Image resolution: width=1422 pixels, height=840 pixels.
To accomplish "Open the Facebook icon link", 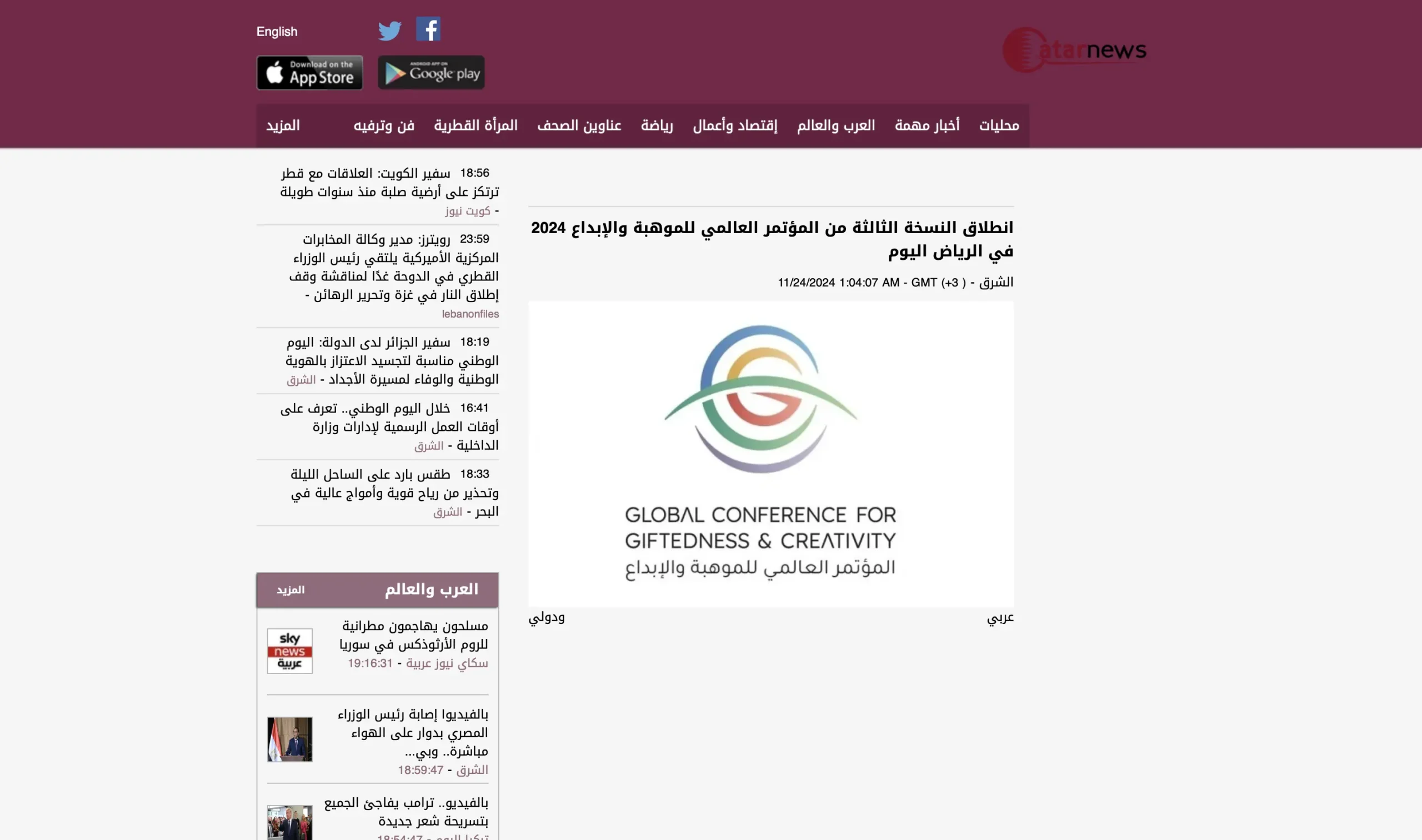I will [428, 29].
